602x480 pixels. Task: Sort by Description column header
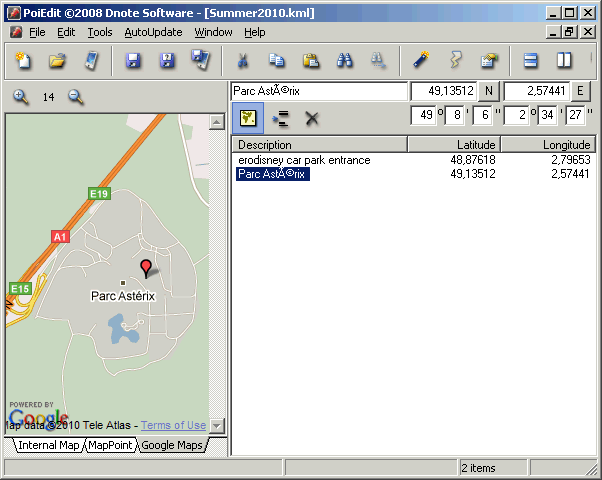[x=319, y=145]
